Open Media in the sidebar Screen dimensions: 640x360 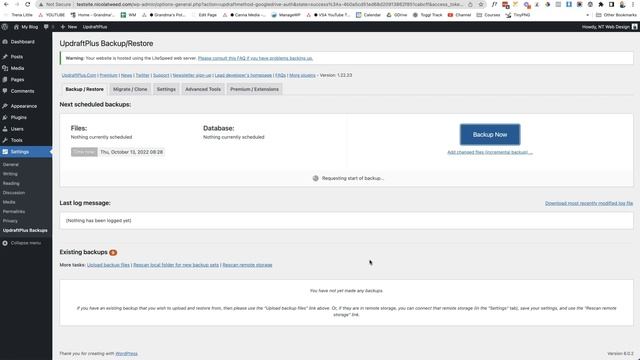pos(17,68)
